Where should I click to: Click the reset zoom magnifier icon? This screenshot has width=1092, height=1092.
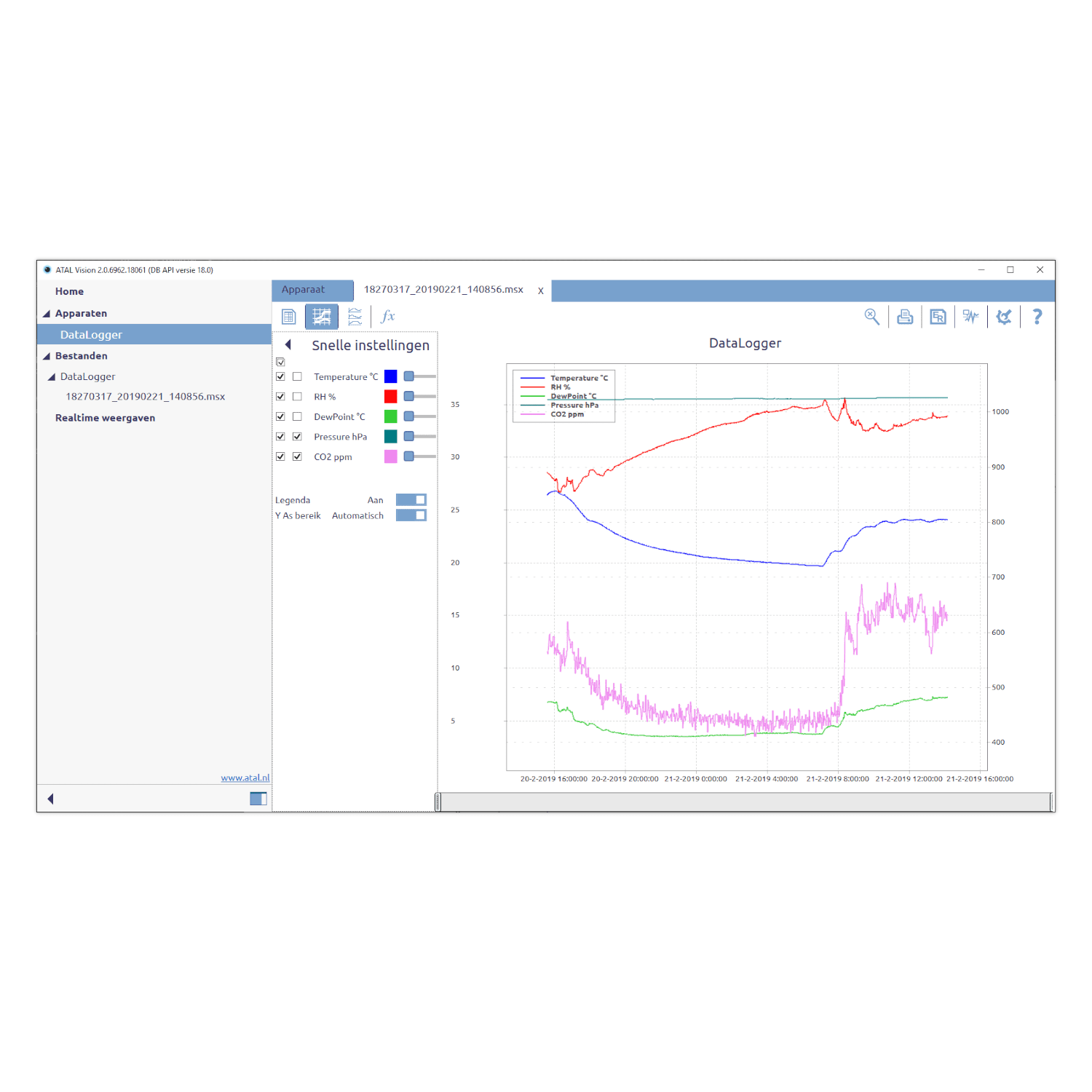[871, 317]
